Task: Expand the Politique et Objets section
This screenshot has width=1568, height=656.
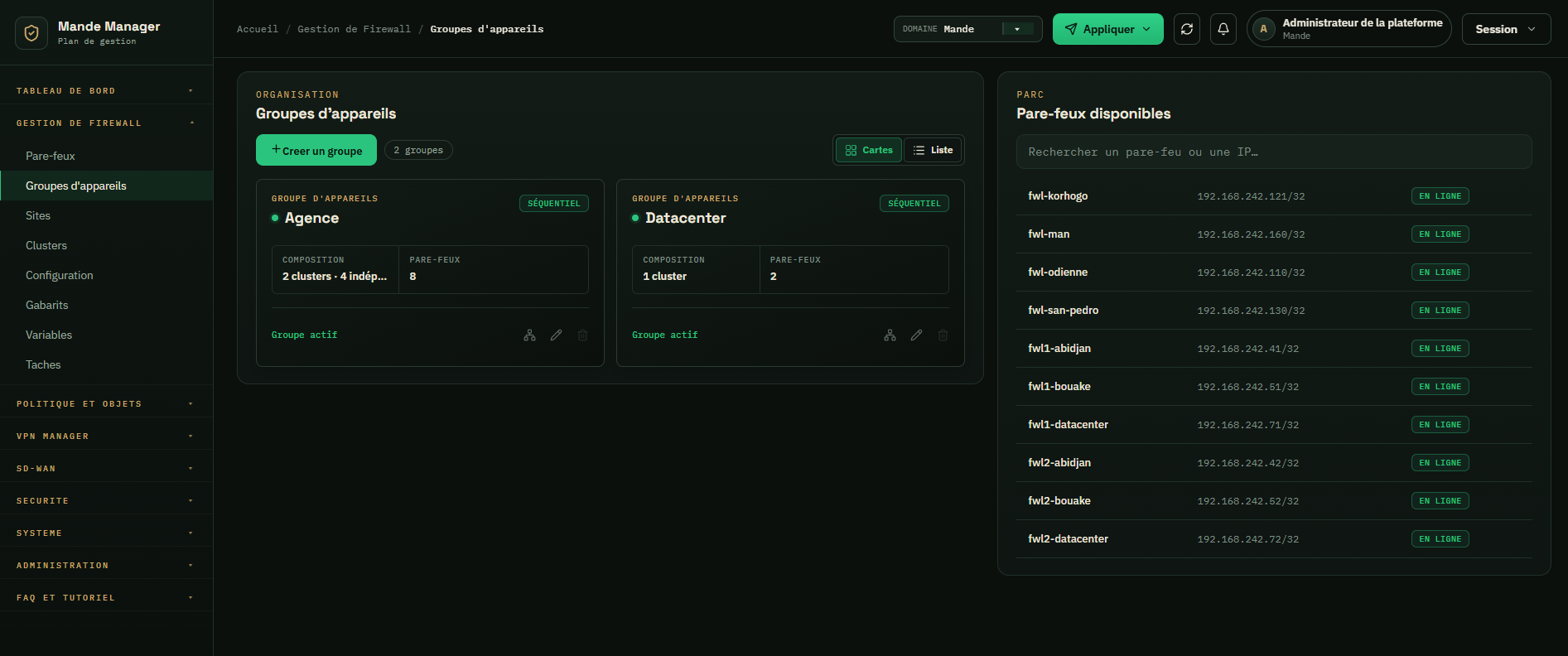Action: coord(106,403)
